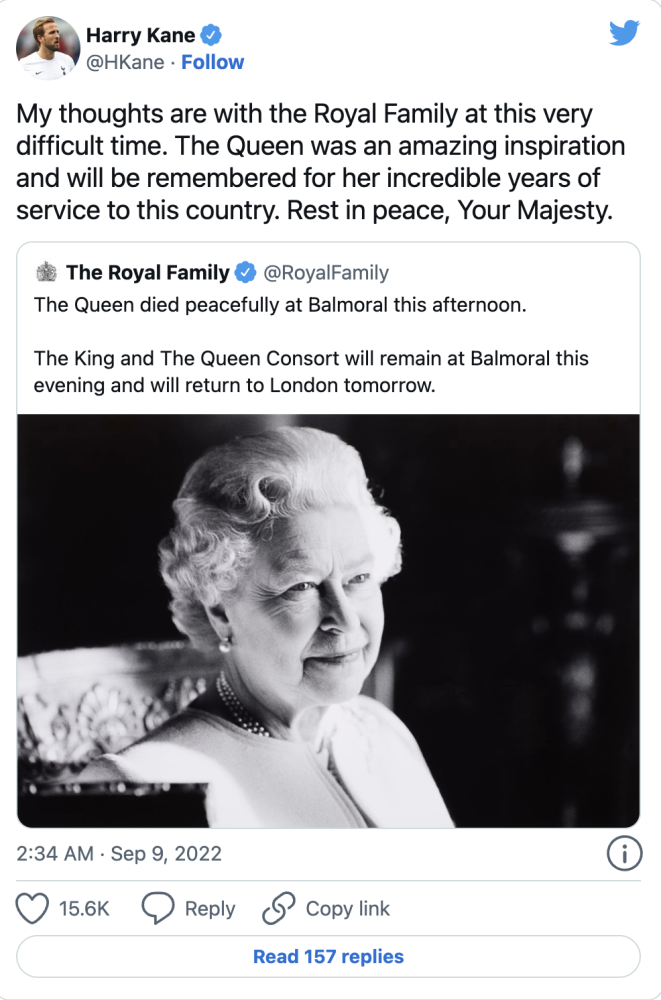Click the Twitter bird logo
The height and width of the screenshot is (1000, 661).
(624, 33)
